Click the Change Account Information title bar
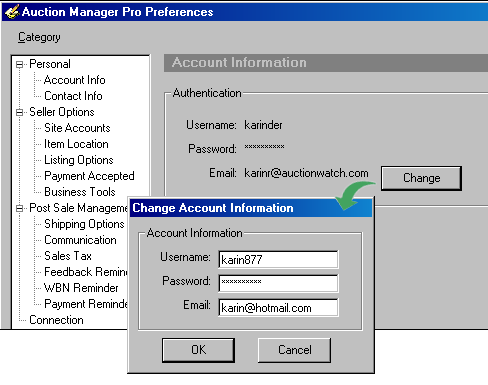Viewport: 488px width, 385px height. point(251,208)
